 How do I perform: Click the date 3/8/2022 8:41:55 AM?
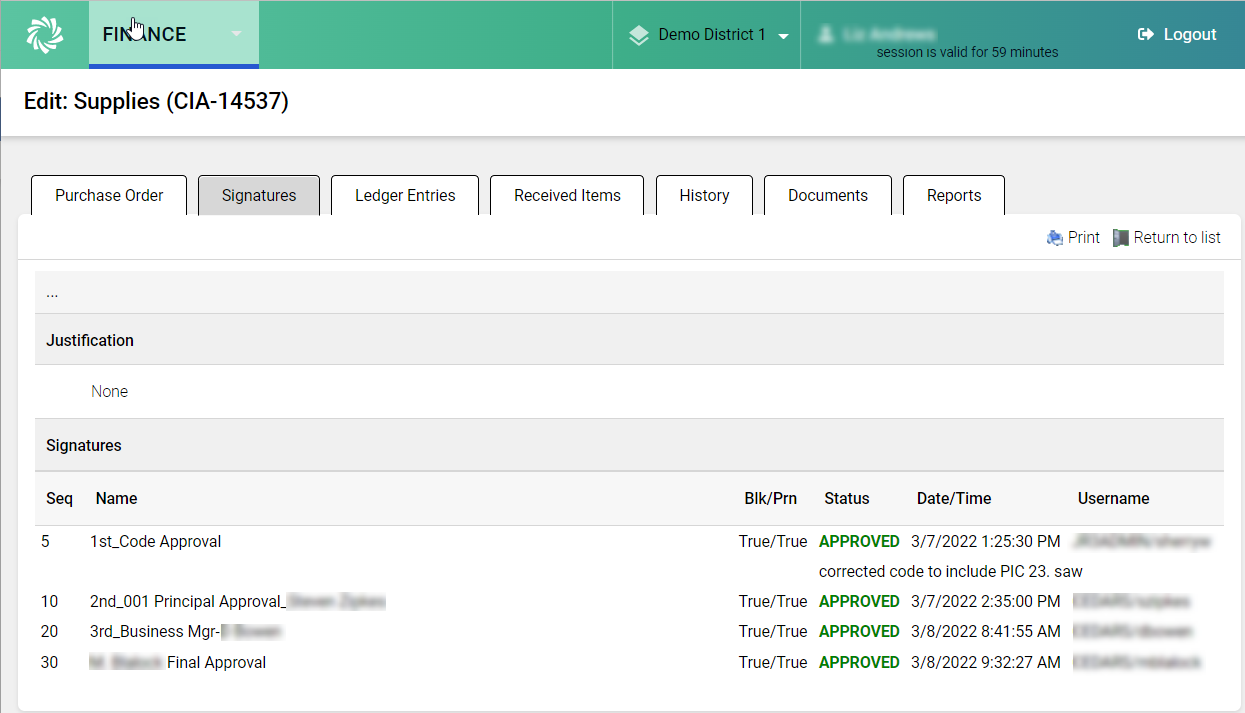[986, 631]
